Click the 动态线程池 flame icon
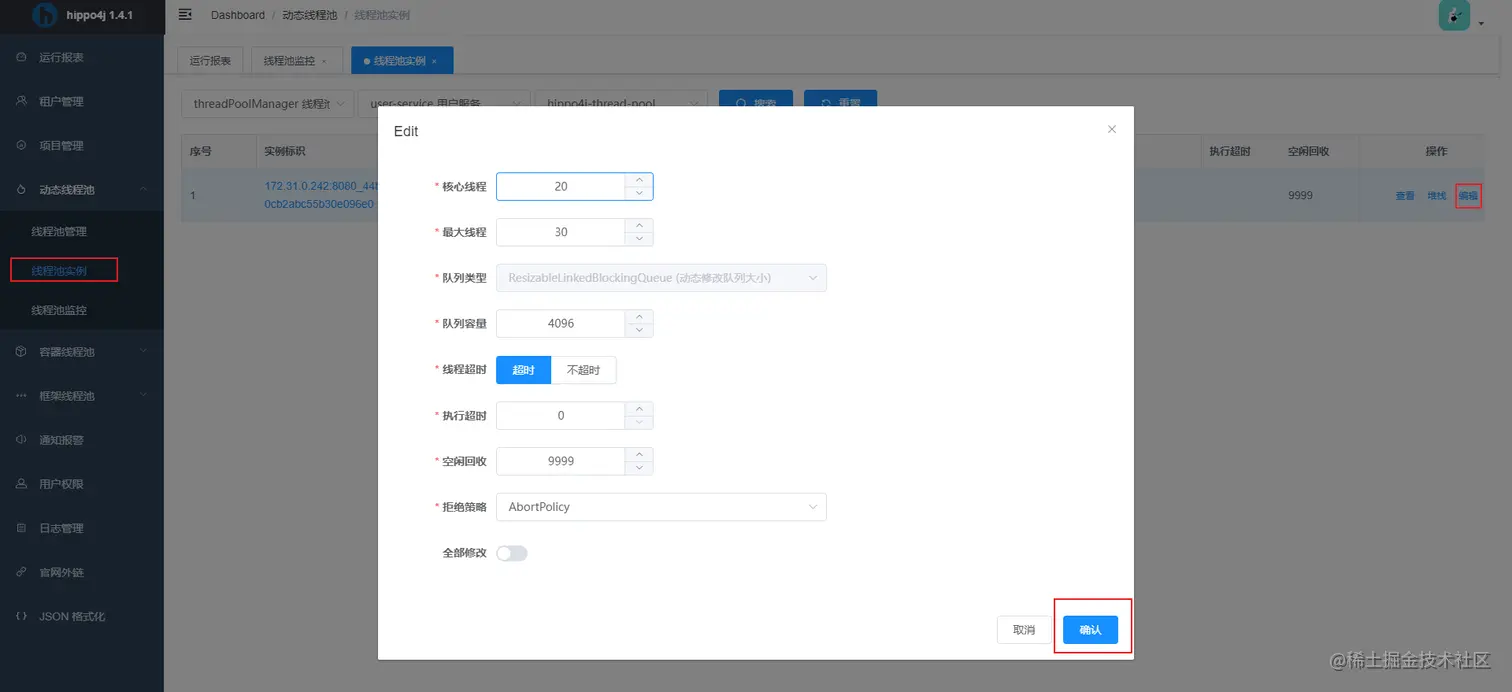 pyautogui.click(x=21, y=189)
